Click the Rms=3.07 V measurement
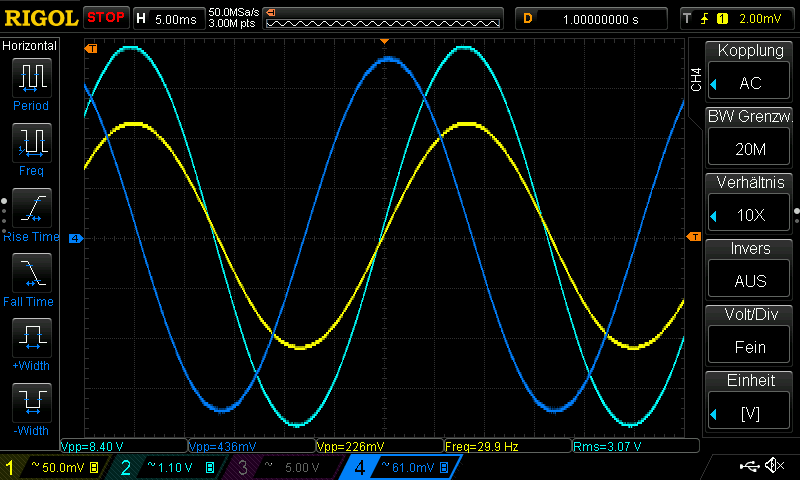Viewport: 800px width, 480px height. tap(636, 446)
